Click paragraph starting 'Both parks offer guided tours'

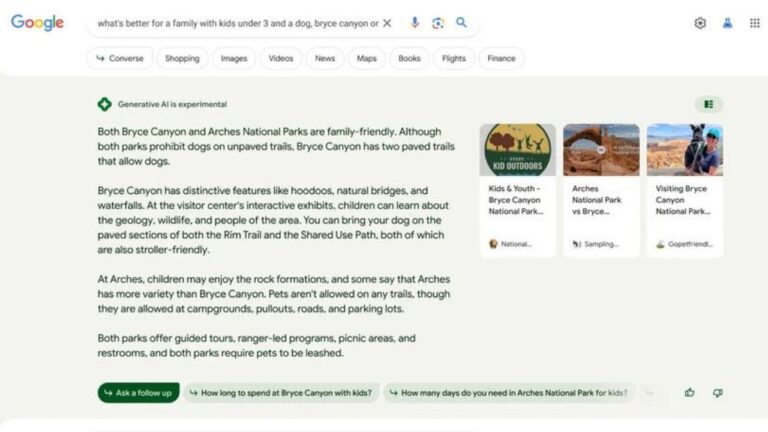[x=257, y=345]
